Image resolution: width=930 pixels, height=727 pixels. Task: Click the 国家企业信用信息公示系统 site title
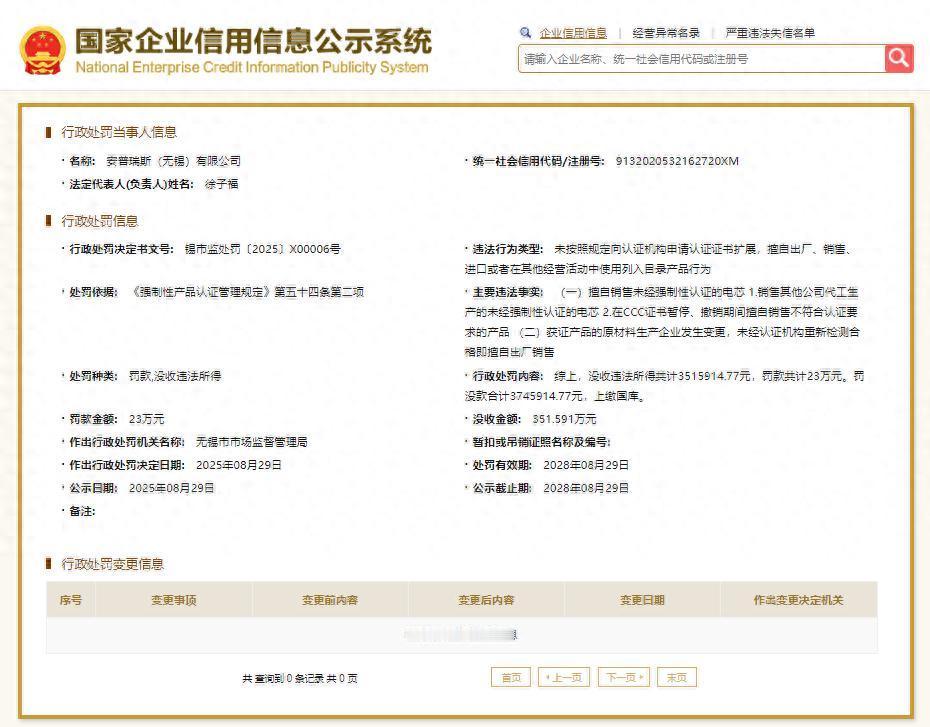(x=253, y=41)
